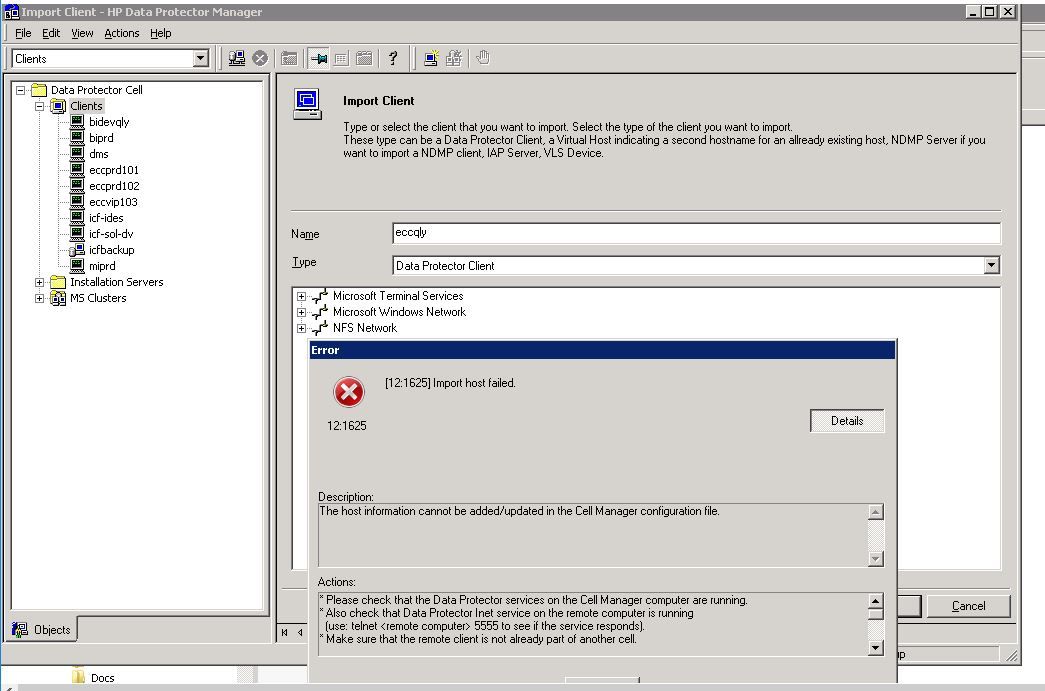1045x691 pixels.
Task: Click the icf-ides client icon
Action: [77, 218]
